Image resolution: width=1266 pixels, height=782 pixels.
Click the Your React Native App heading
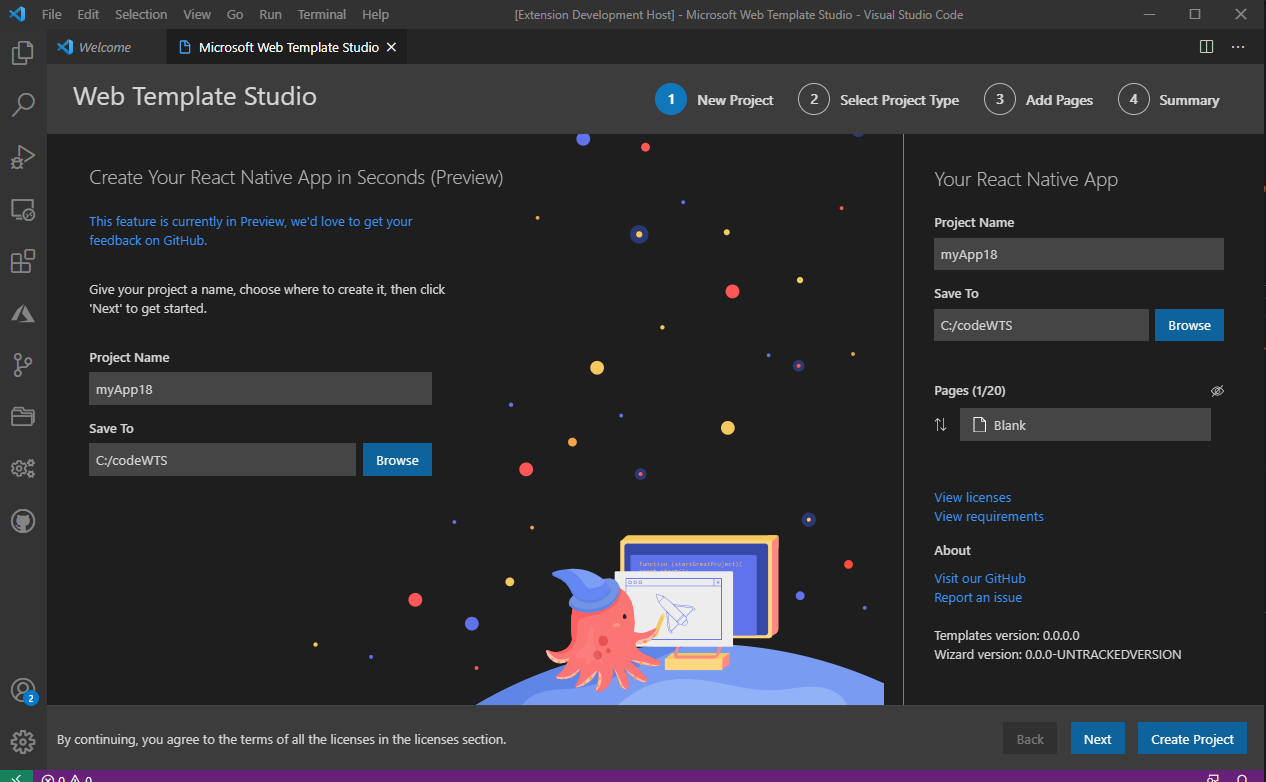1026,180
